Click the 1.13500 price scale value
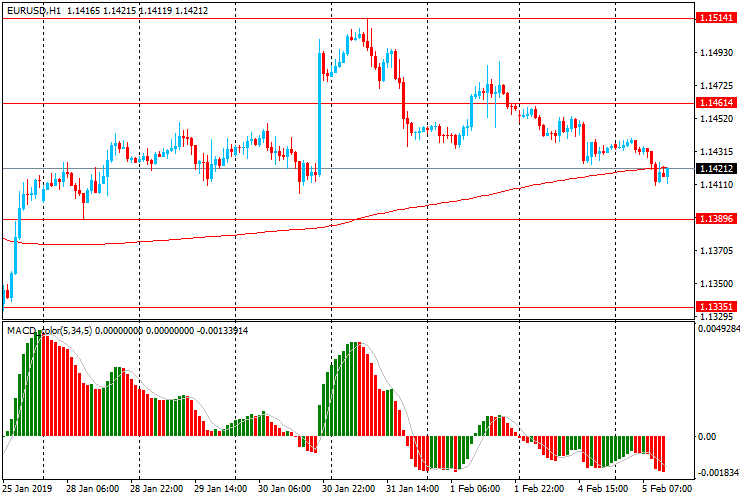The height and width of the screenshot is (500, 740). point(716,284)
